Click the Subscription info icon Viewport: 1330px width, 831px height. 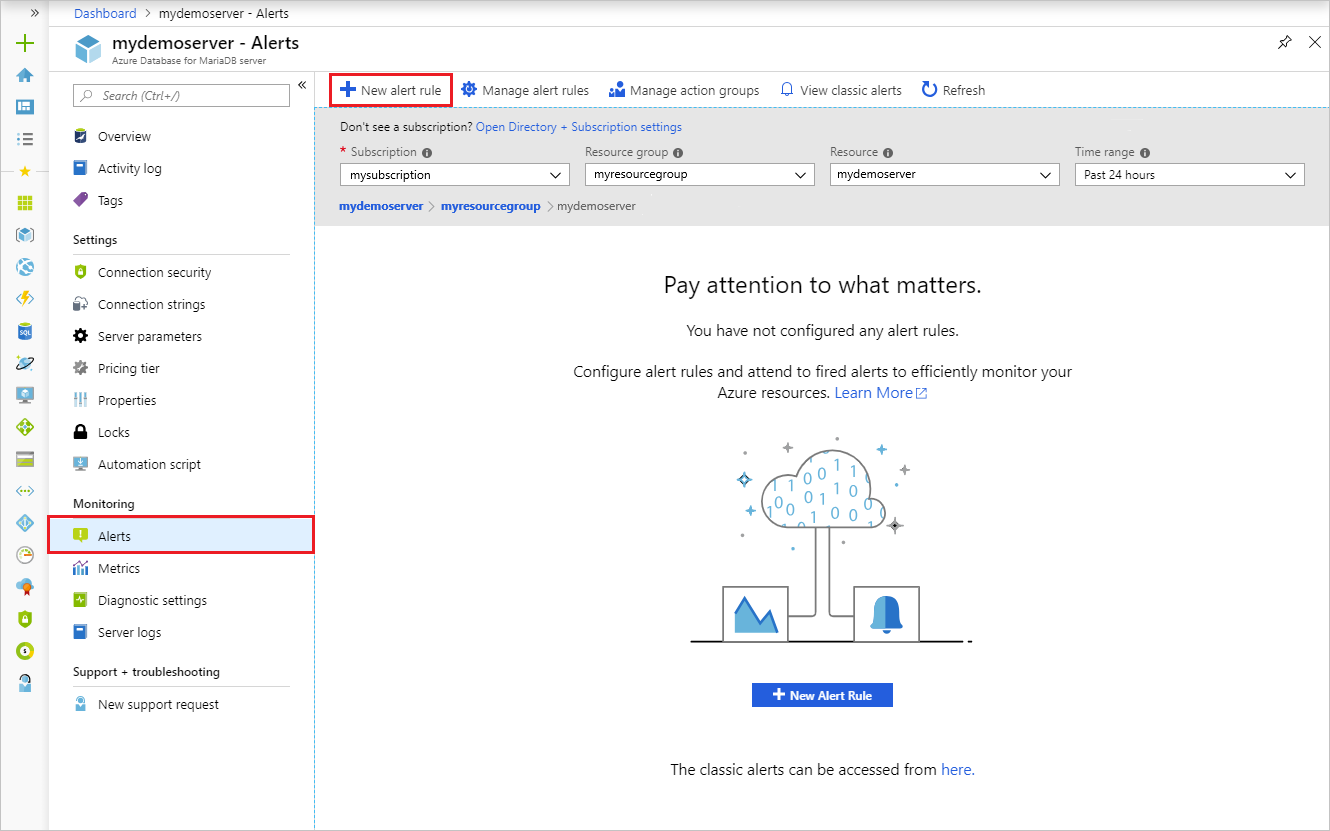[x=427, y=153]
